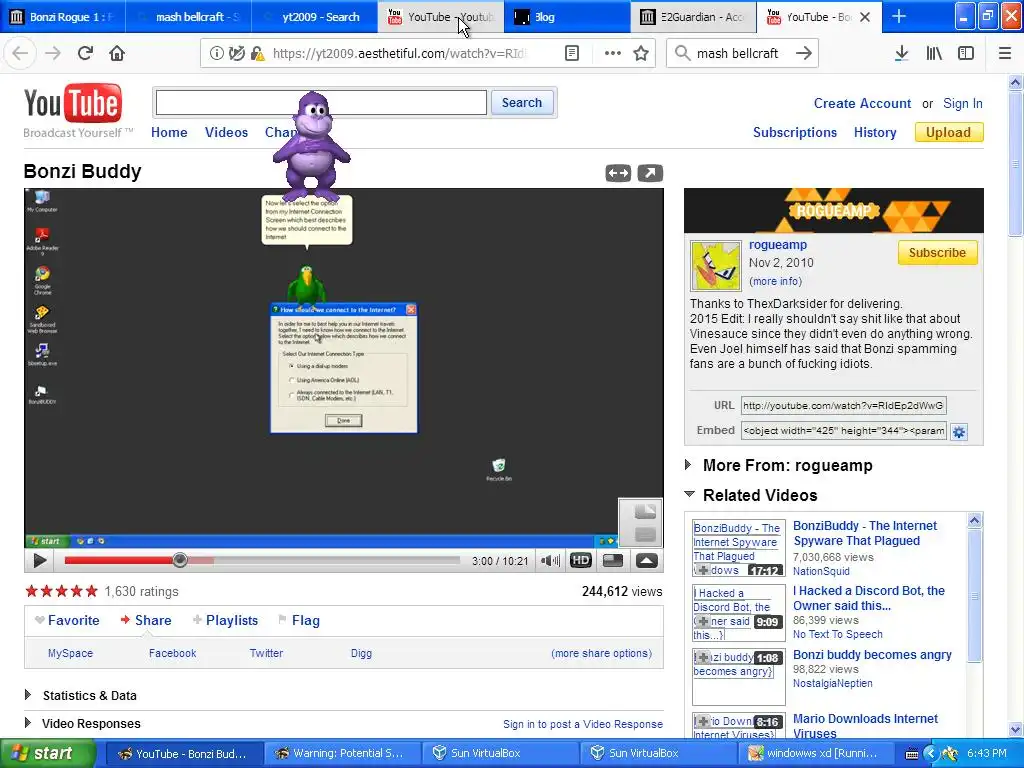
Task: Go to browser home icon
Action: [x=117, y=53]
